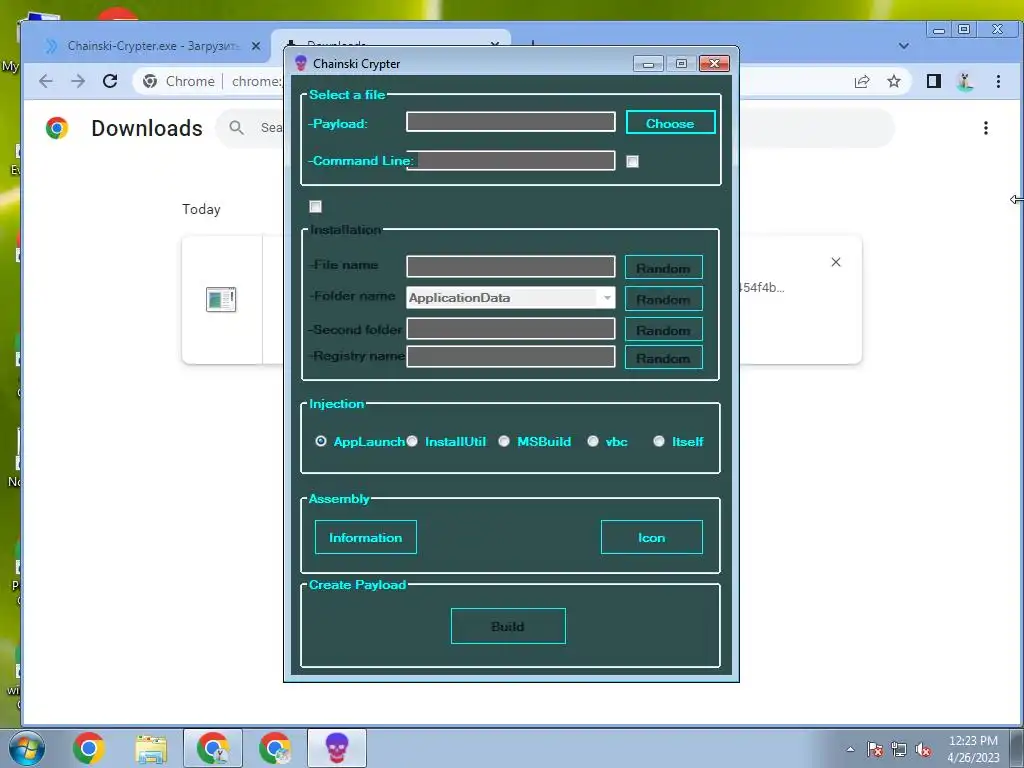Open Chrome main three-dot menu

coord(998,81)
